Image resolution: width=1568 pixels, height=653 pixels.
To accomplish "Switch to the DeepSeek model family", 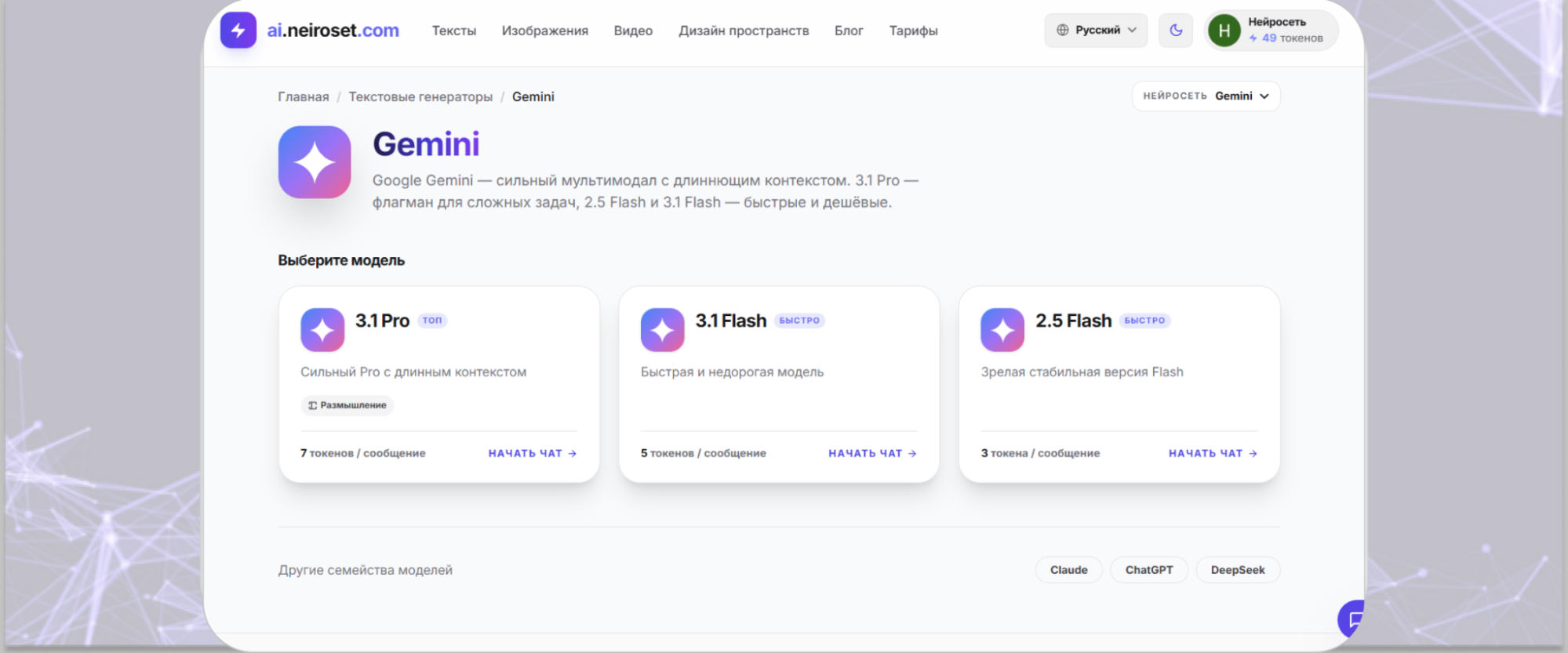I will coord(1238,570).
